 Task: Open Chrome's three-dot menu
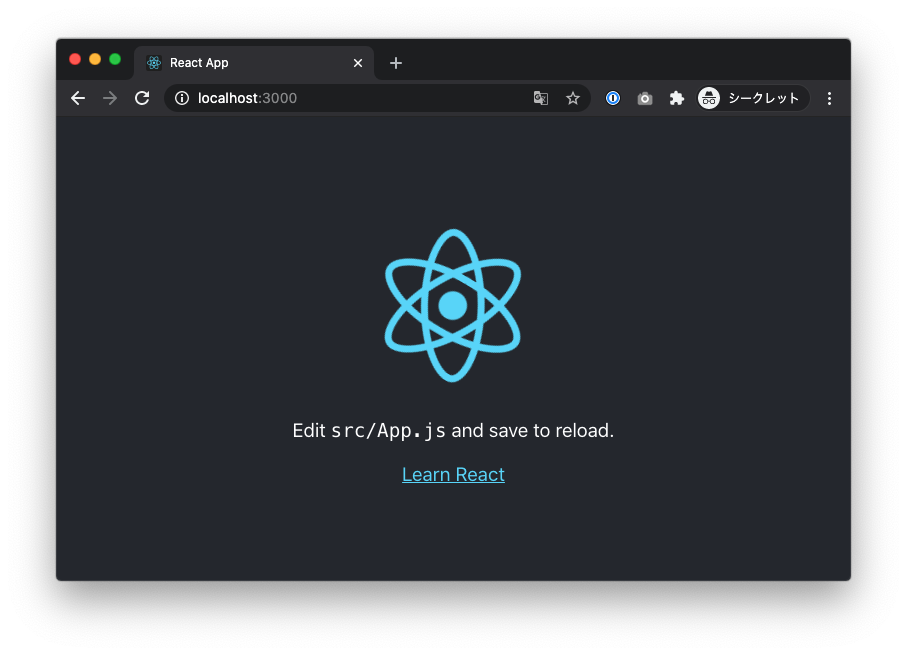tap(829, 98)
